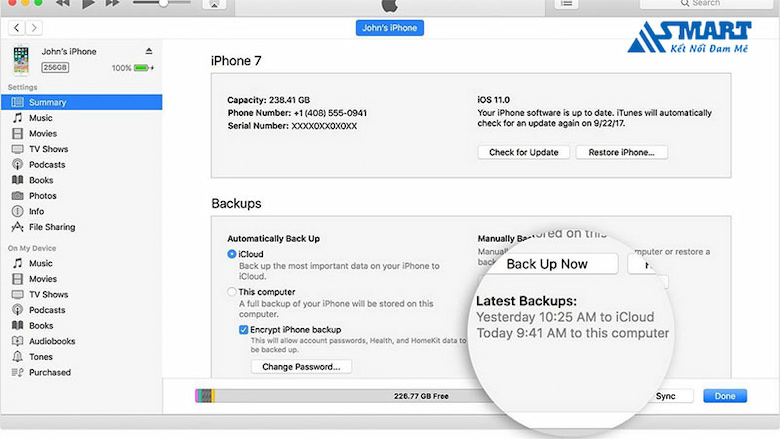Open File Sharing in the sidebar
The image size is (780, 439).
point(51,227)
